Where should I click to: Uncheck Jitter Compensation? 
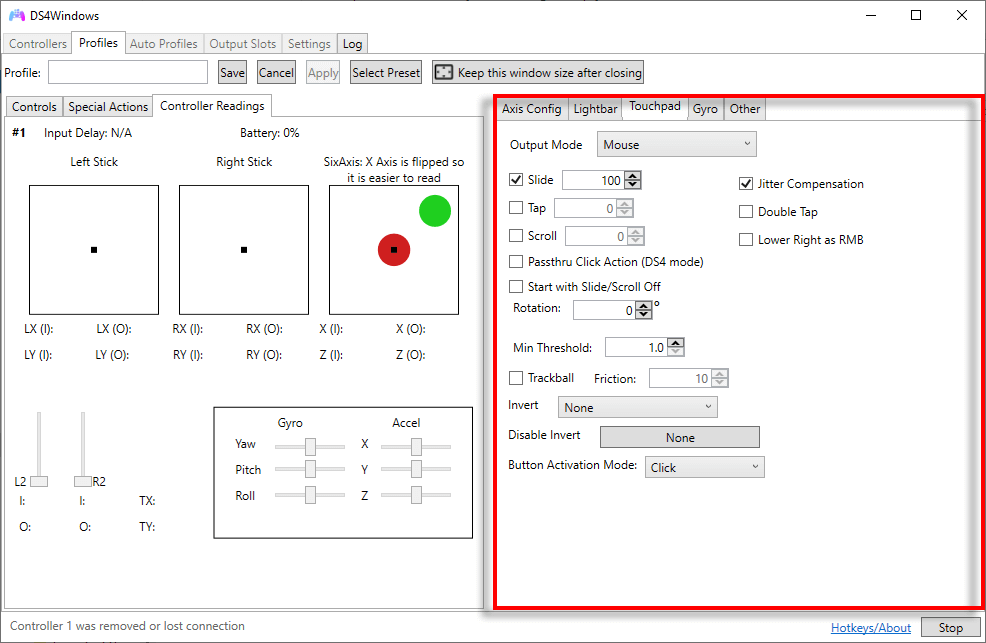[x=746, y=184]
